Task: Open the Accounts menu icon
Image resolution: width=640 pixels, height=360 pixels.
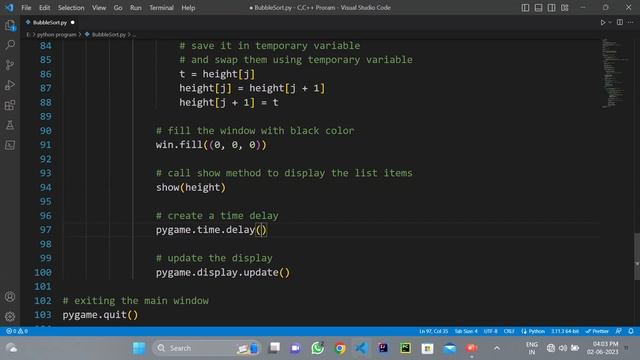Action: [x=10, y=297]
